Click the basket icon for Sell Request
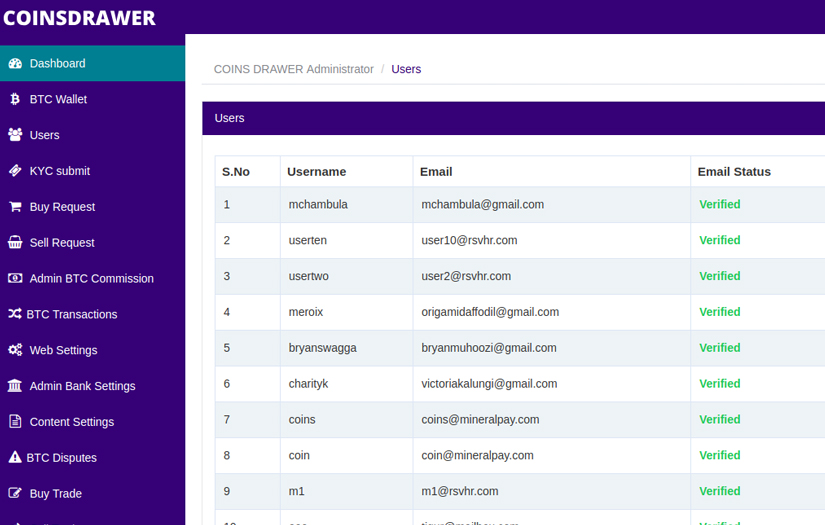This screenshot has height=525, width=825. click(x=15, y=242)
